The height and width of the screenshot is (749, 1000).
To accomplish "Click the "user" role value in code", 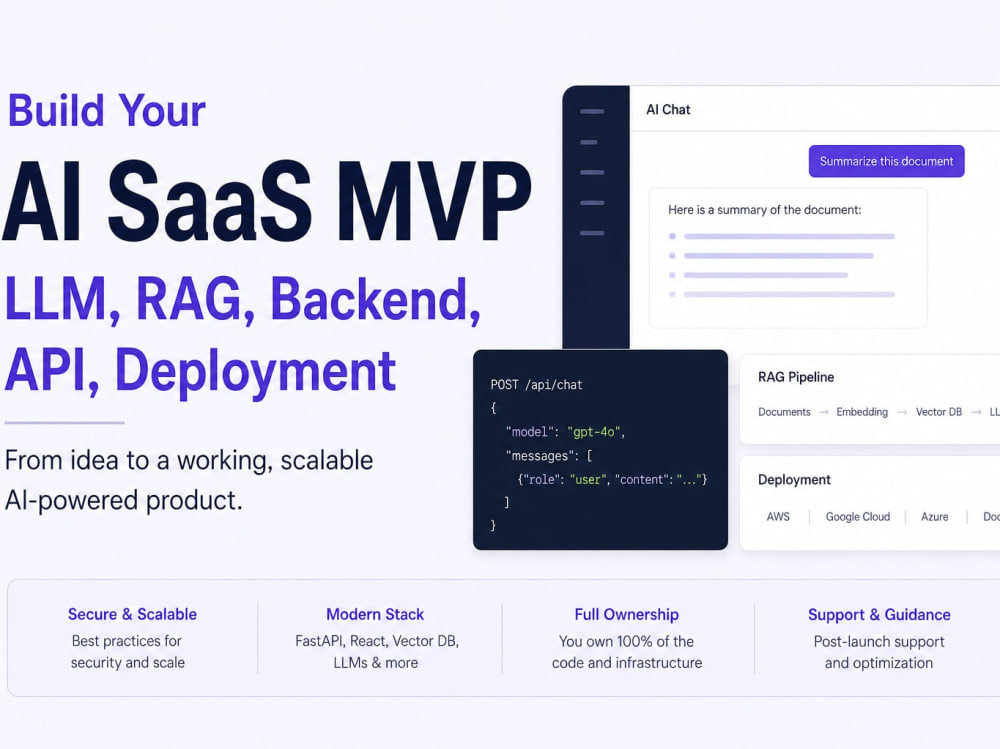I will (587, 479).
